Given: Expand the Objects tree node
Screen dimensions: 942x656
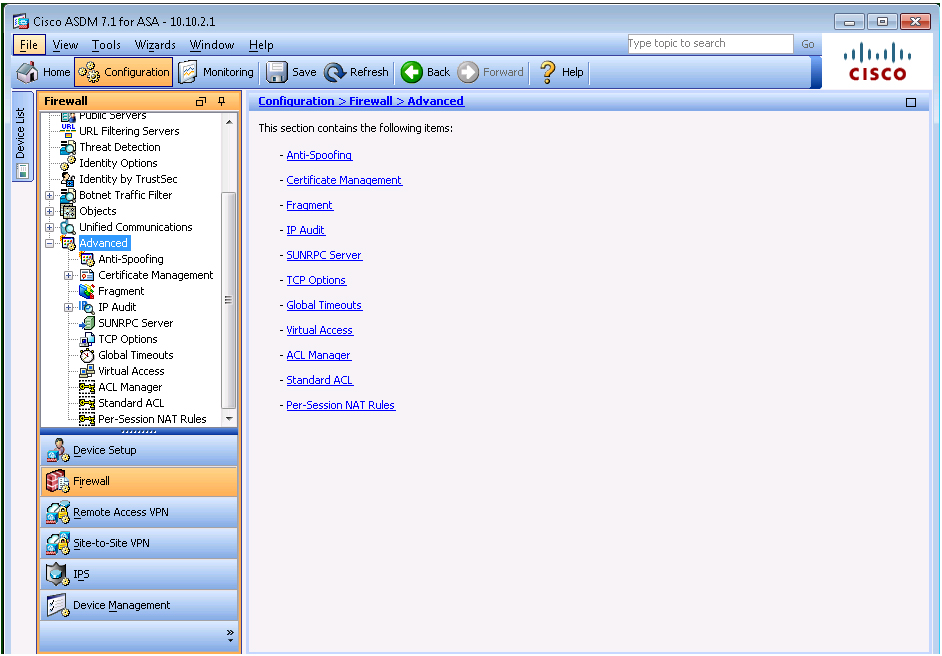Looking at the screenshot, I should (50, 211).
